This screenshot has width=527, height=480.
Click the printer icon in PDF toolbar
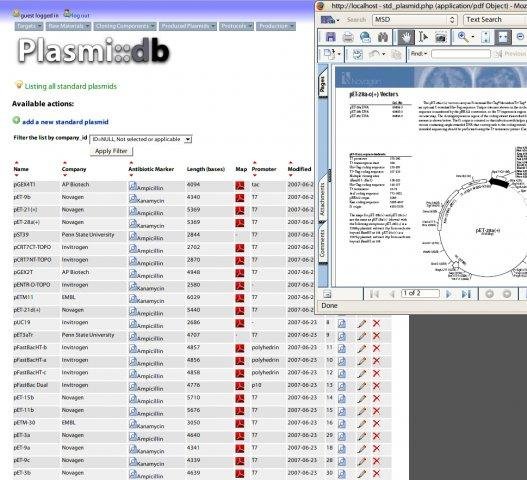(x=348, y=37)
